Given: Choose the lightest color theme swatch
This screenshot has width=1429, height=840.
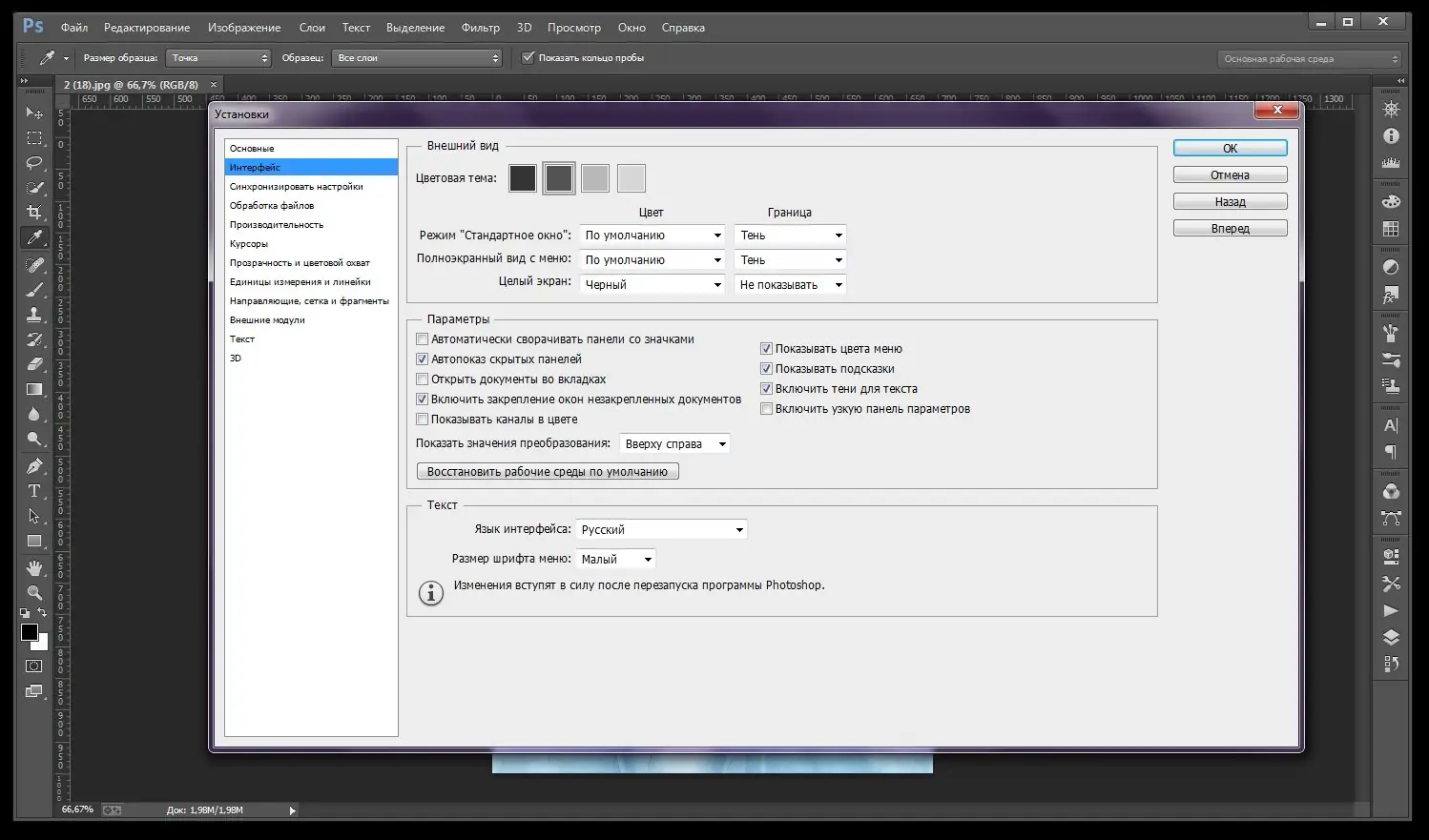Looking at the screenshot, I should point(631,178).
